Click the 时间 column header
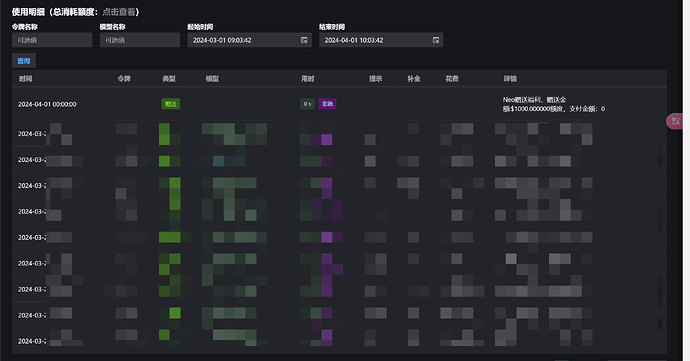The height and width of the screenshot is (361, 690). (26, 78)
